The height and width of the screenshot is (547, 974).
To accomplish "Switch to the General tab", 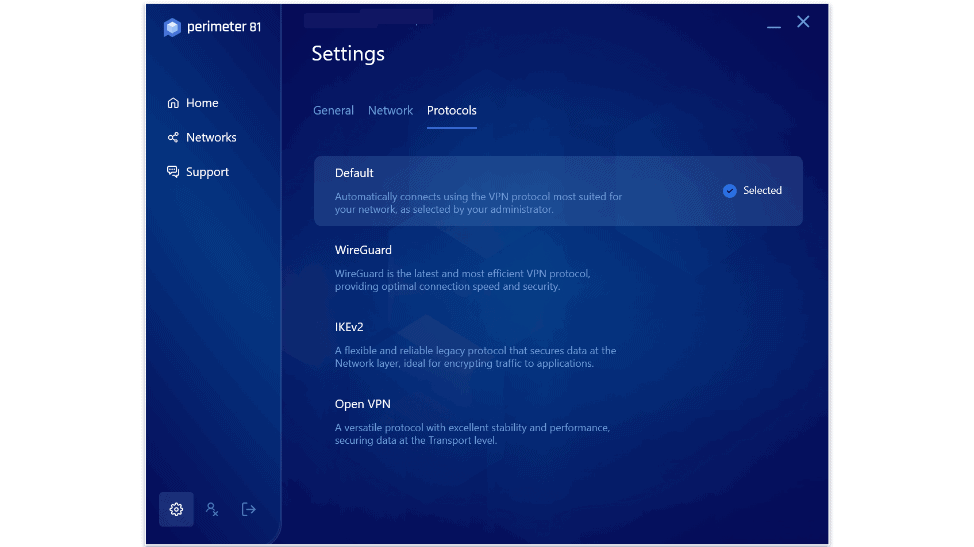I will click(x=334, y=111).
